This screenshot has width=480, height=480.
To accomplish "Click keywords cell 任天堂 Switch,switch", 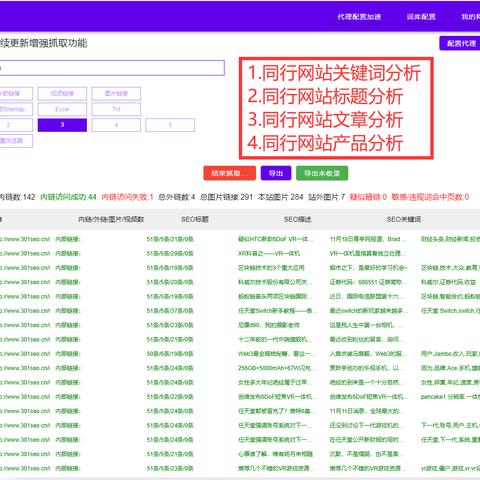I will coord(450,311).
